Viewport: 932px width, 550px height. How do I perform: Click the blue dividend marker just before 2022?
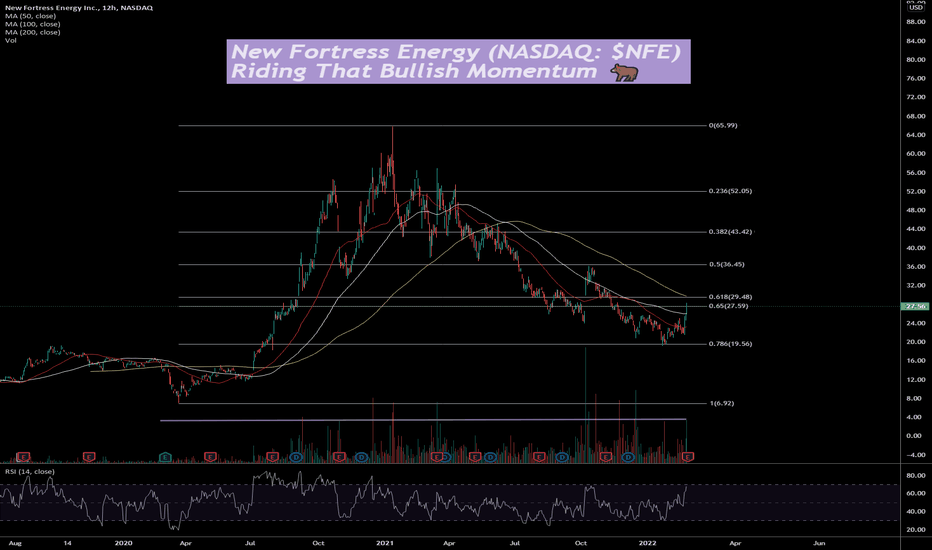point(628,457)
